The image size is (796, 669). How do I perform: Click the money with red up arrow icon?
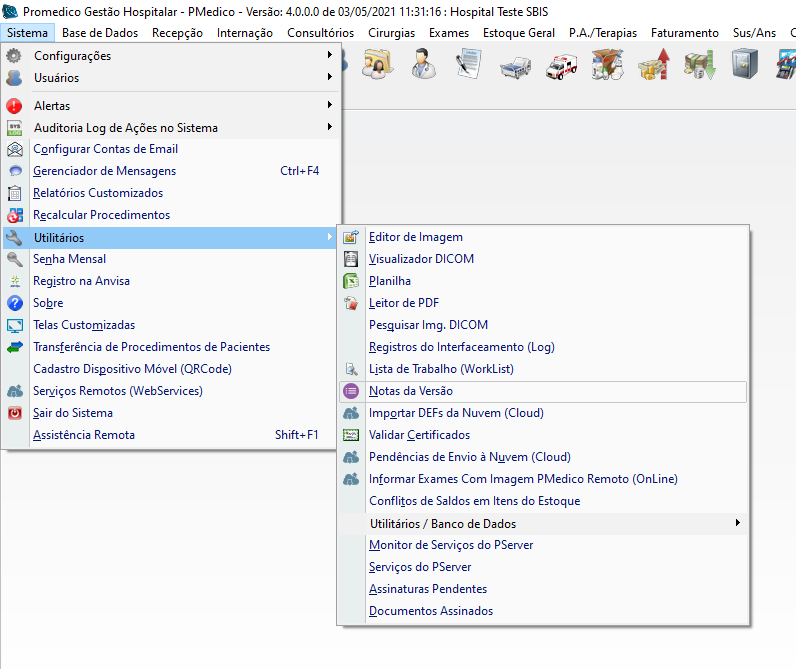[x=653, y=65]
